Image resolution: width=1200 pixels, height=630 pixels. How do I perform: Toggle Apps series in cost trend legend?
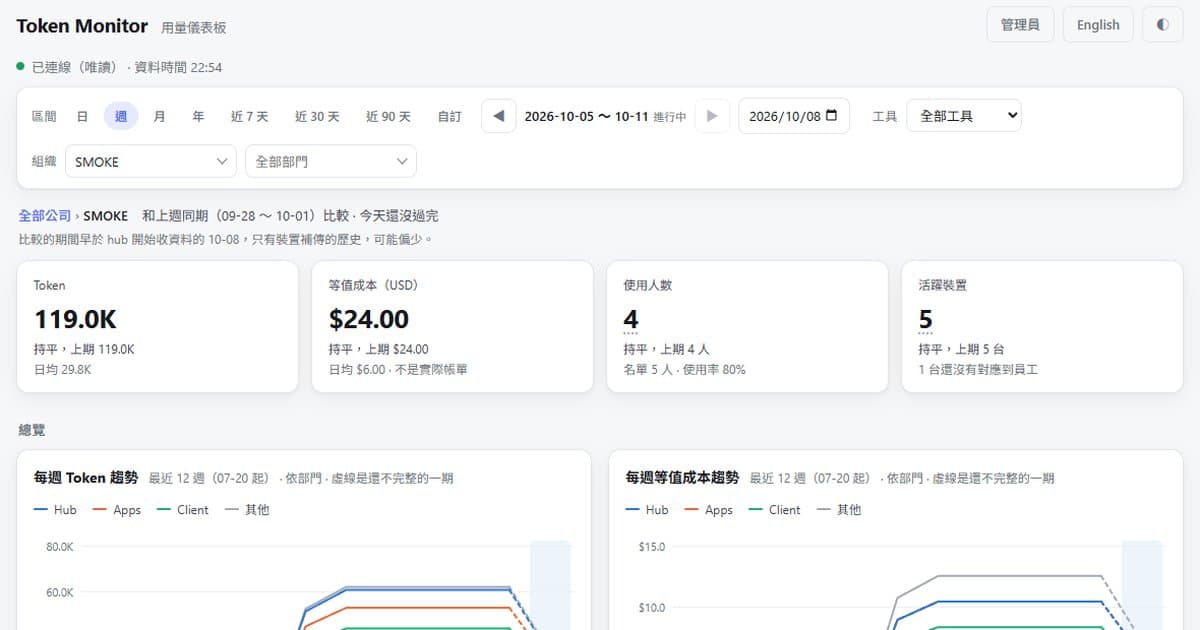click(x=708, y=510)
